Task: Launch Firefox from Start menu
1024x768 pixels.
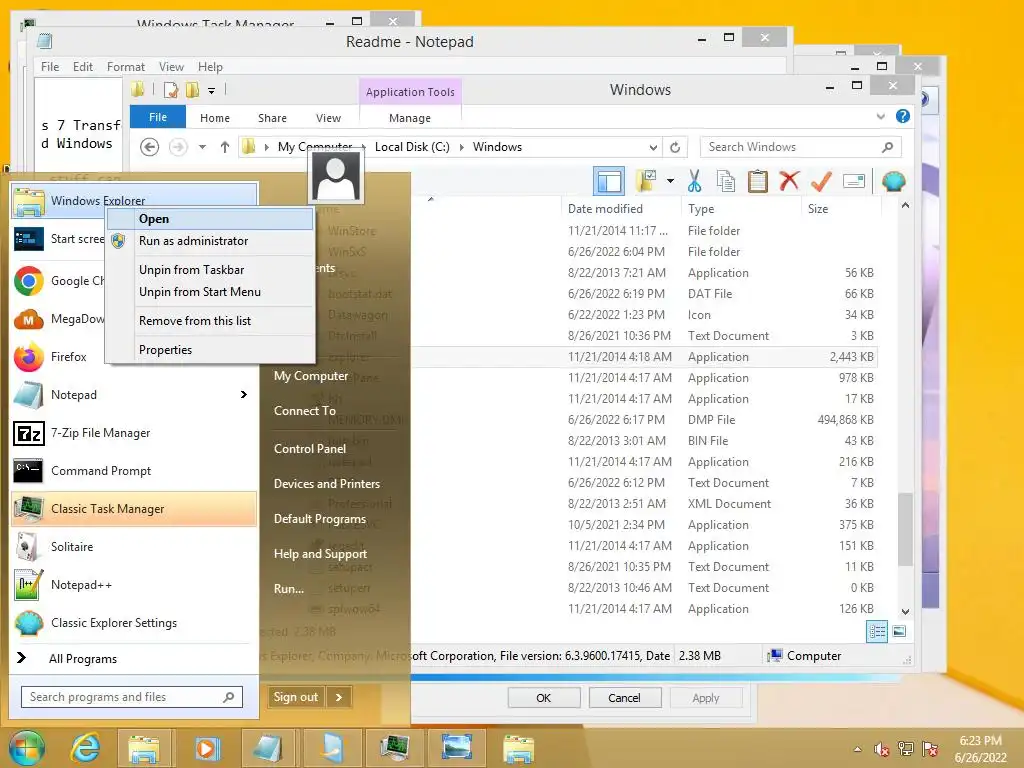Action: click(59, 357)
